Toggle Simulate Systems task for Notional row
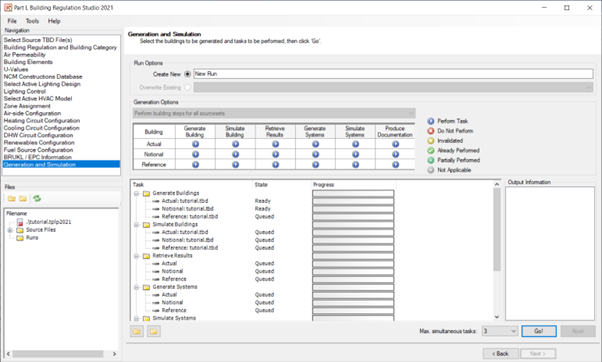The height and width of the screenshot is (362, 602). point(356,154)
